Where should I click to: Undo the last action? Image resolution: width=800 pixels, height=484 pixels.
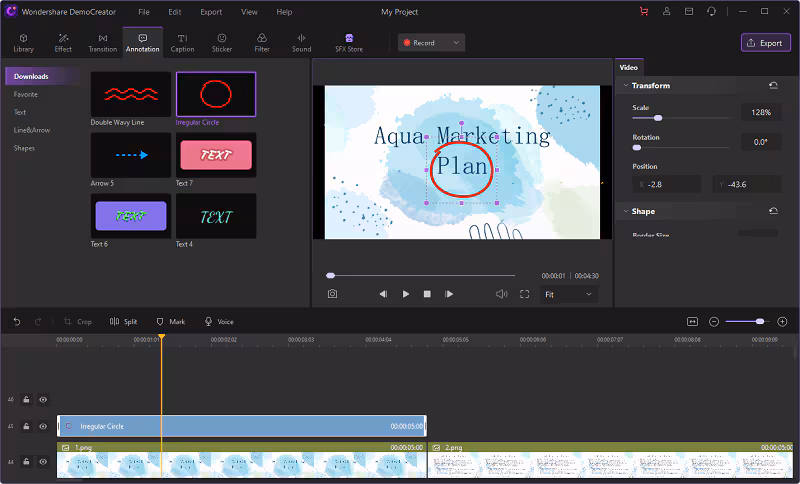pyautogui.click(x=17, y=321)
